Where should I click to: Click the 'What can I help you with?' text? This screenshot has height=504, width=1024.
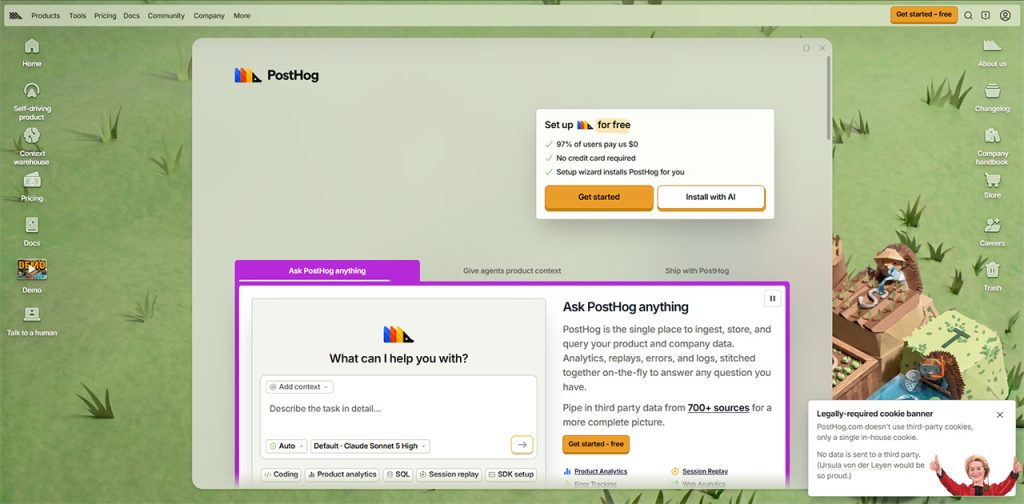pos(398,358)
